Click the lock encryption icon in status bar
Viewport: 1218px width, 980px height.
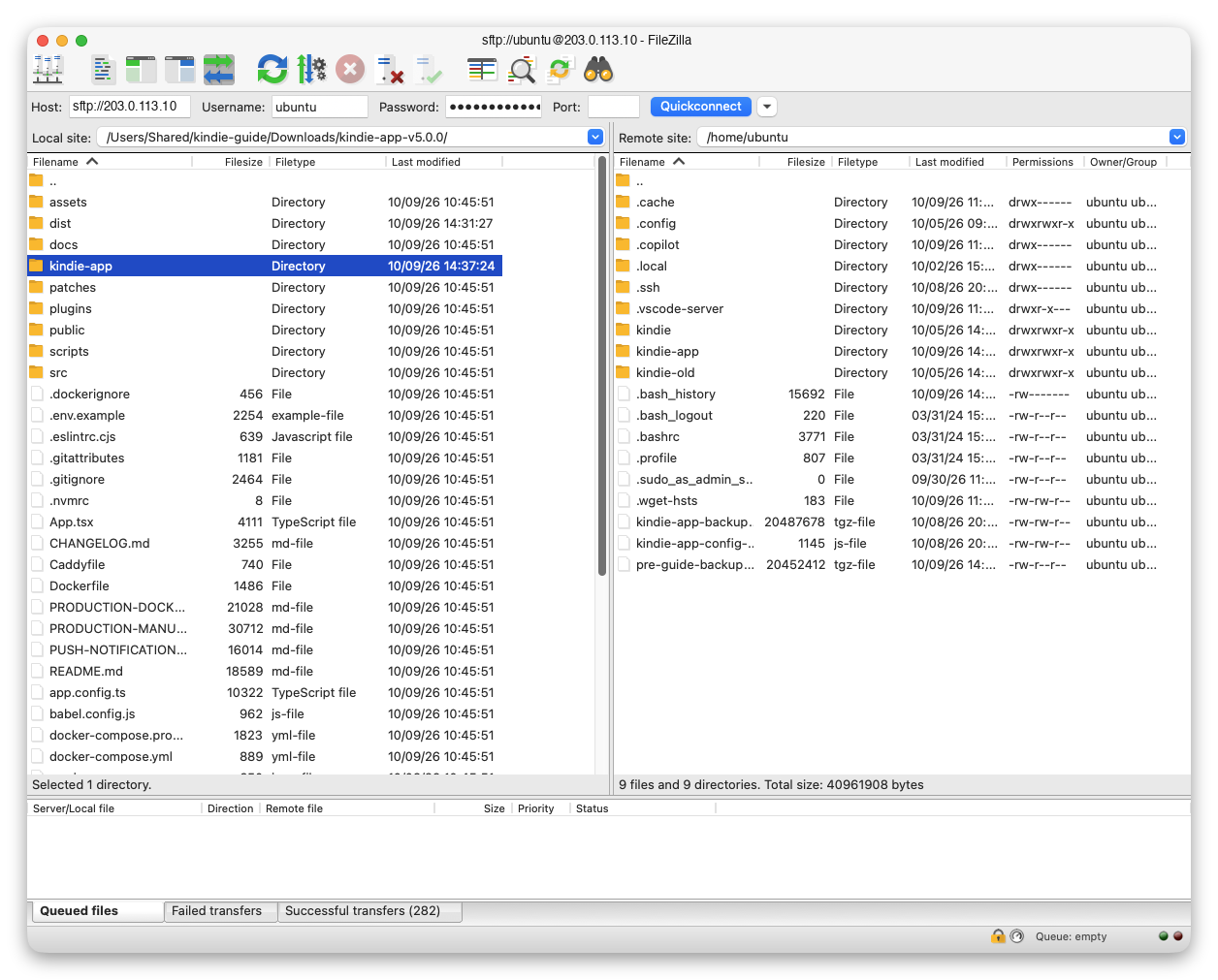[998, 936]
